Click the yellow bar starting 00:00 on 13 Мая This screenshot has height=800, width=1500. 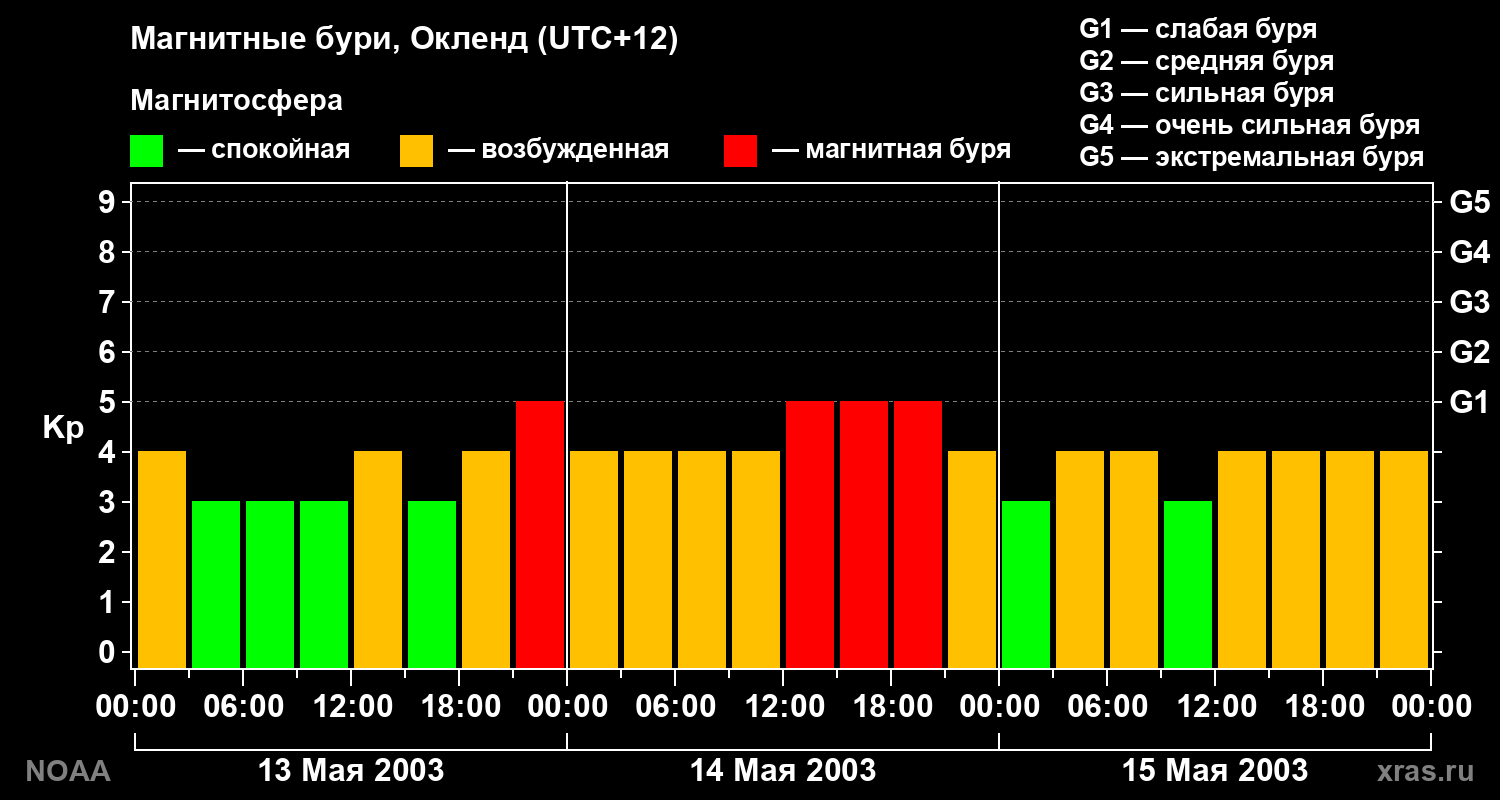[x=162, y=559]
